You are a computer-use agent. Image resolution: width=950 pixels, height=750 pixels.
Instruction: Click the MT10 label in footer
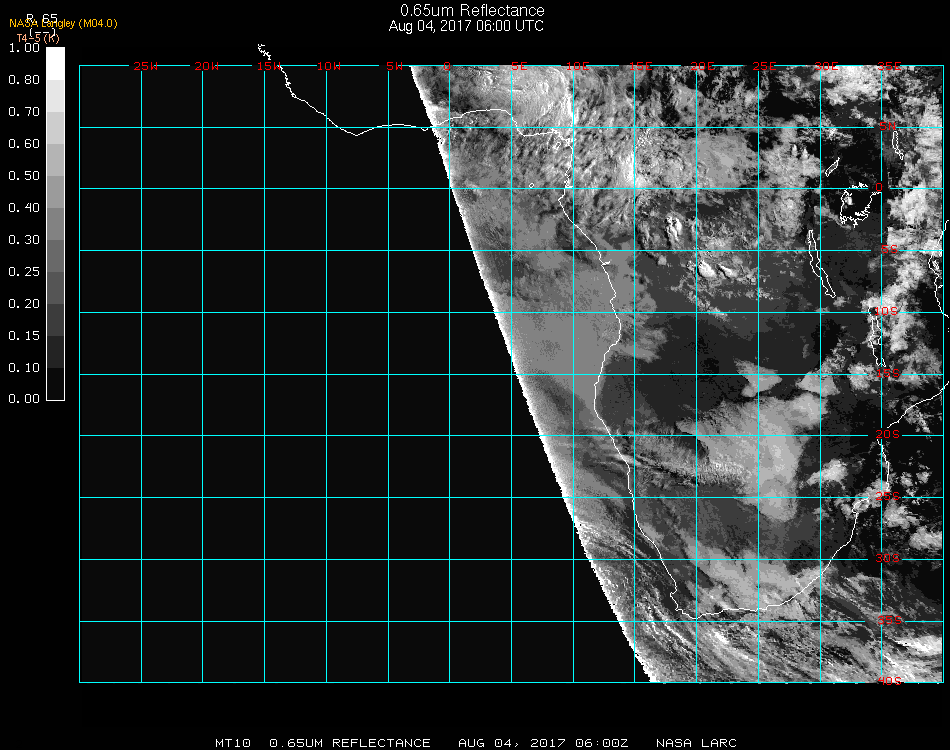click(234, 743)
